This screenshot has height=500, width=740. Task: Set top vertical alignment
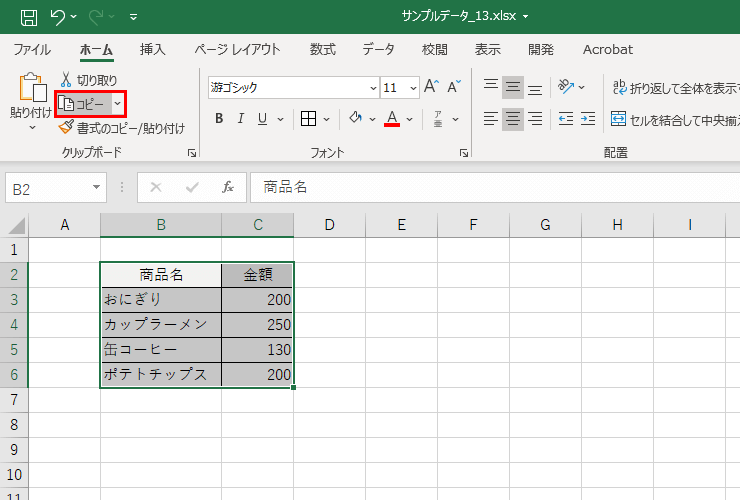pos(491,87)
